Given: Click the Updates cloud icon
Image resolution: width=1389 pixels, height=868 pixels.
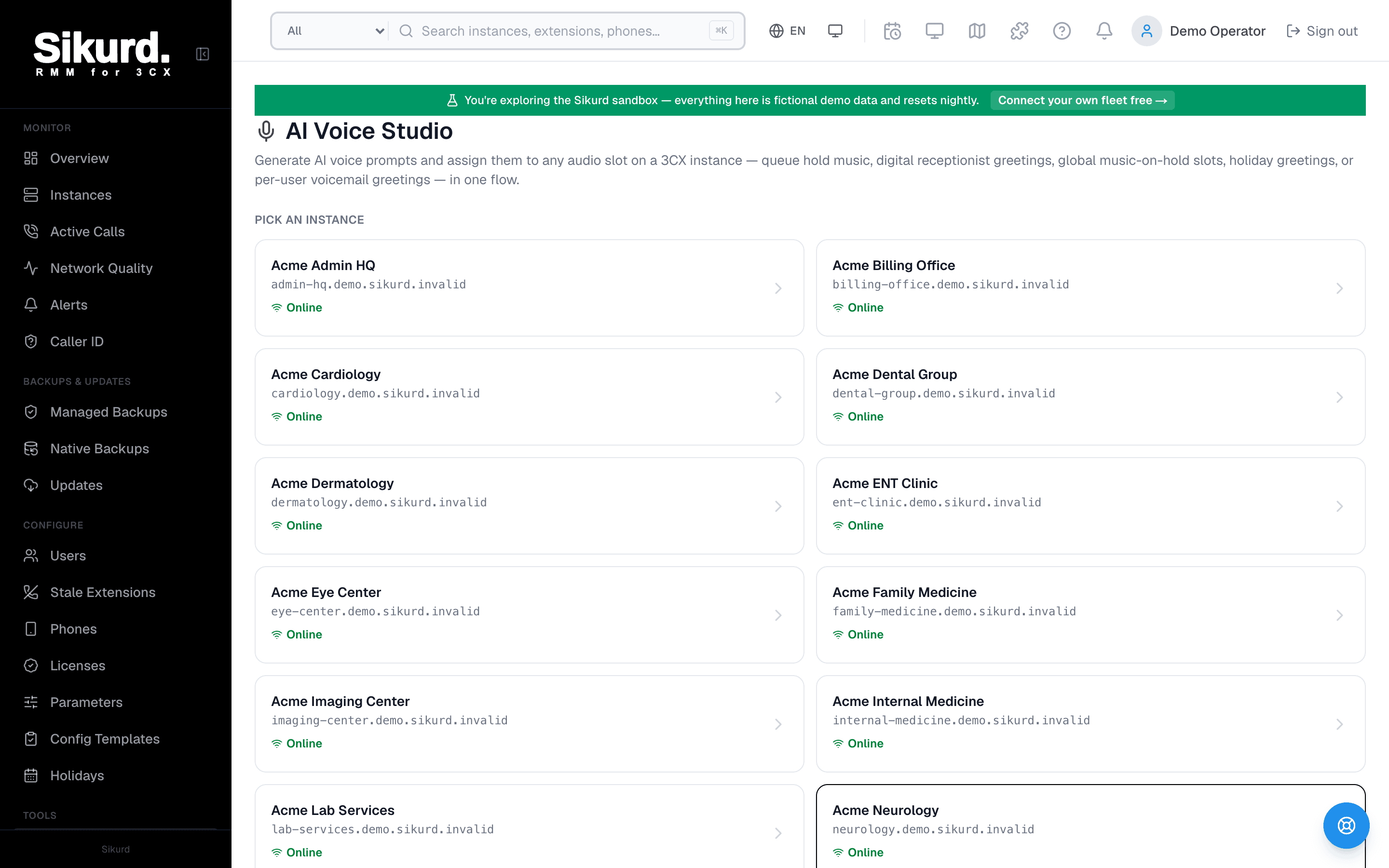Looking at the screenshot, I should click(31, 485).
